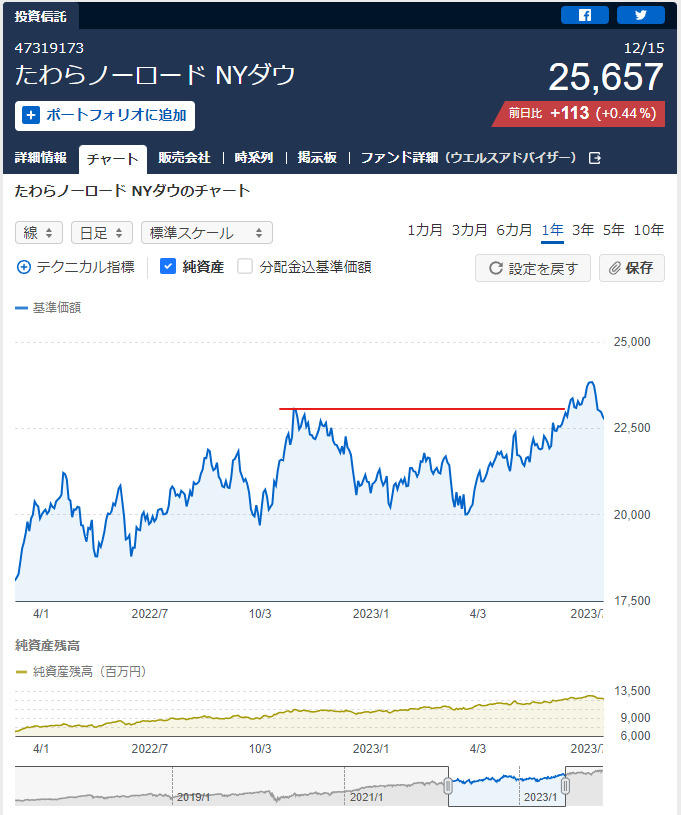Click the Facebook share icon
Screen dimensions: 681x815
(x=585, y=15)
